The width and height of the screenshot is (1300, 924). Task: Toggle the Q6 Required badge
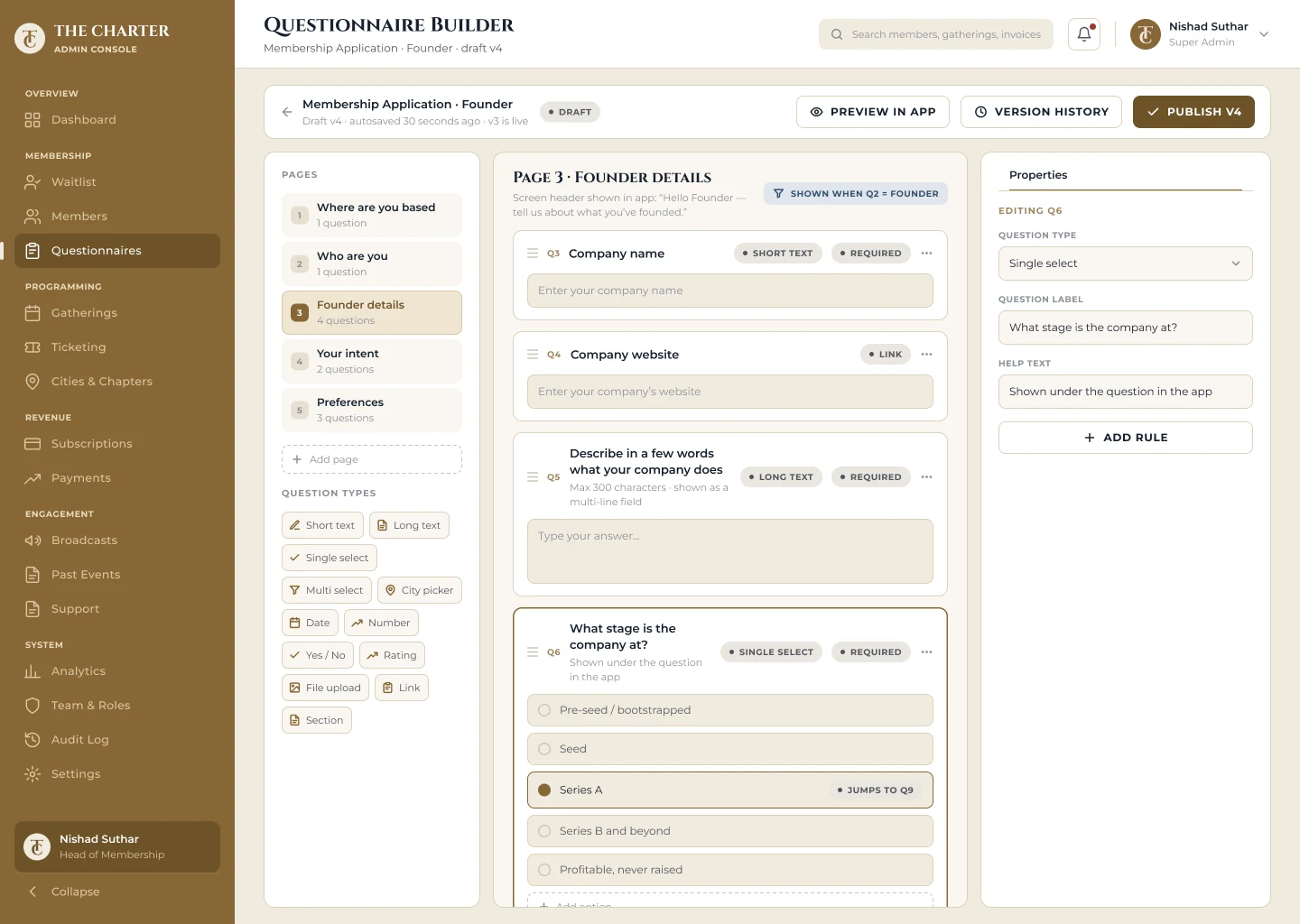pyautogui.click(x=870, y=652)
